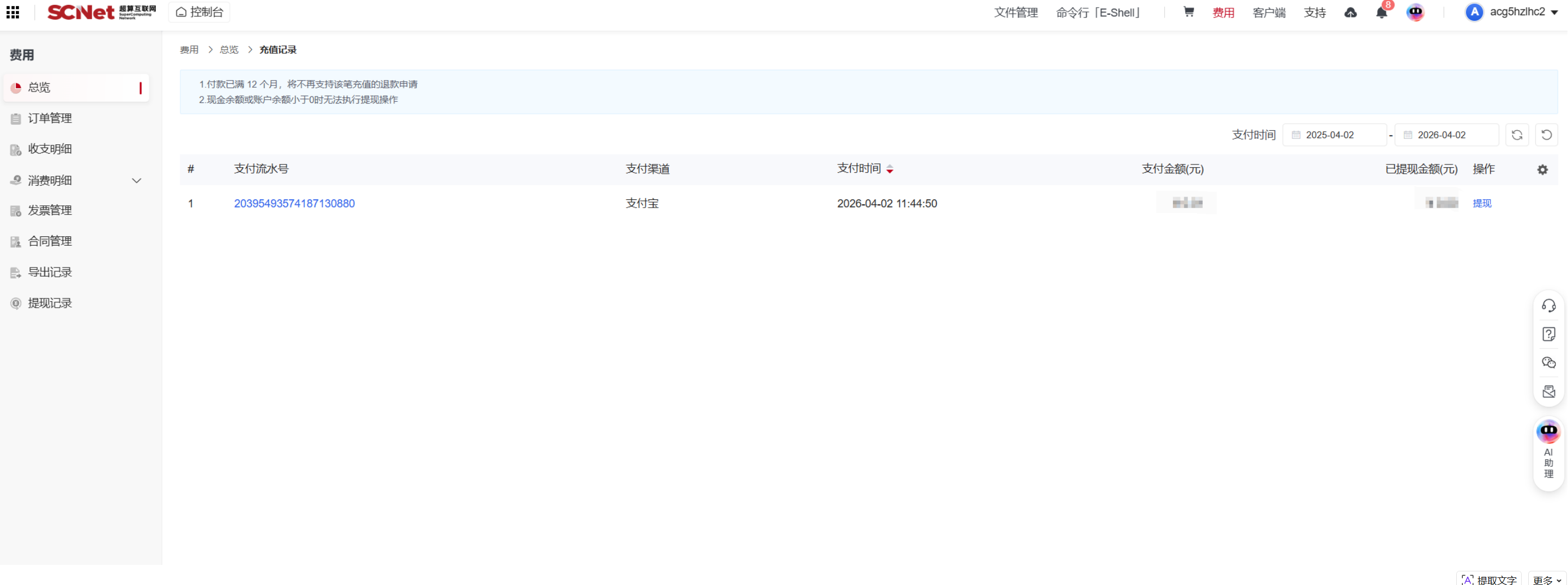Click the 提现 action link

[x=1481, y=204]
